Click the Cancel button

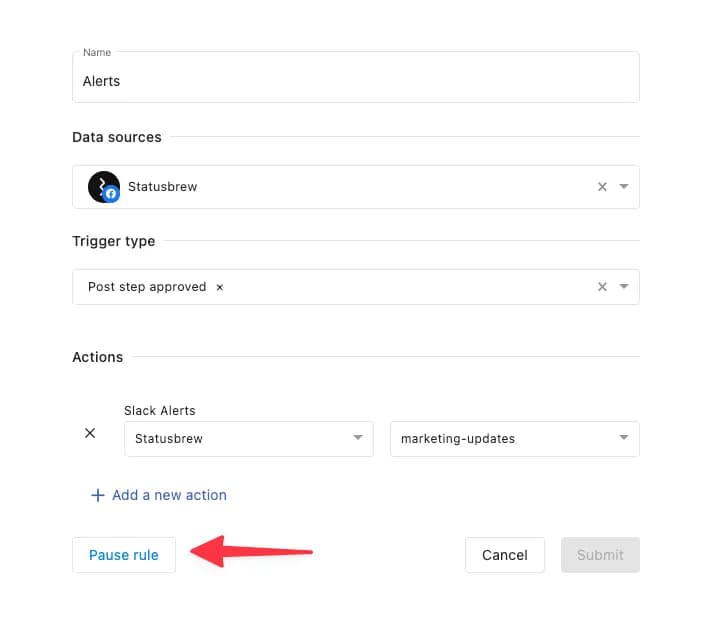point(505,555)
